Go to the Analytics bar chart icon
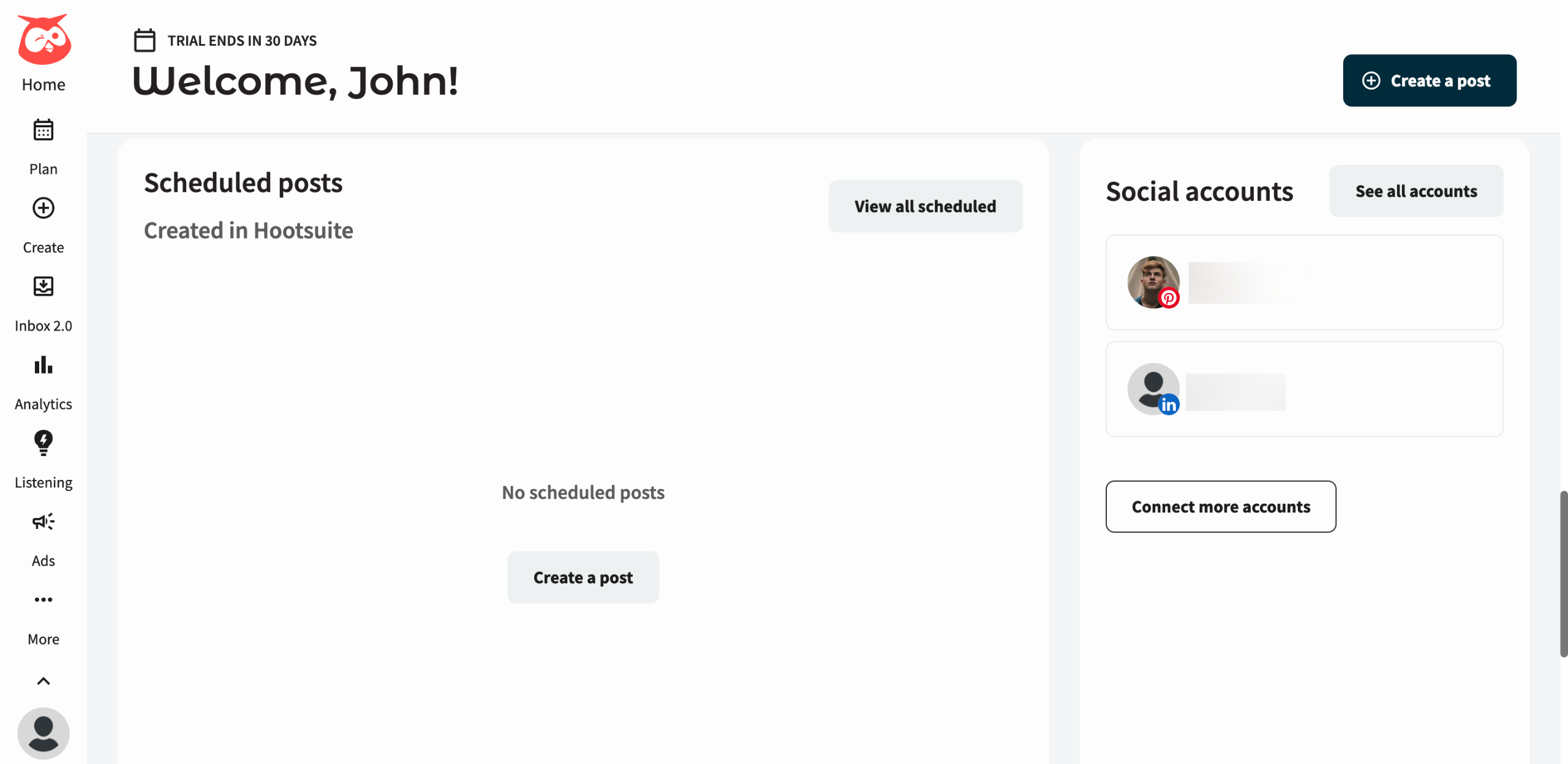Viewport: 1568px width, 764px height. (x=43, y=365)
